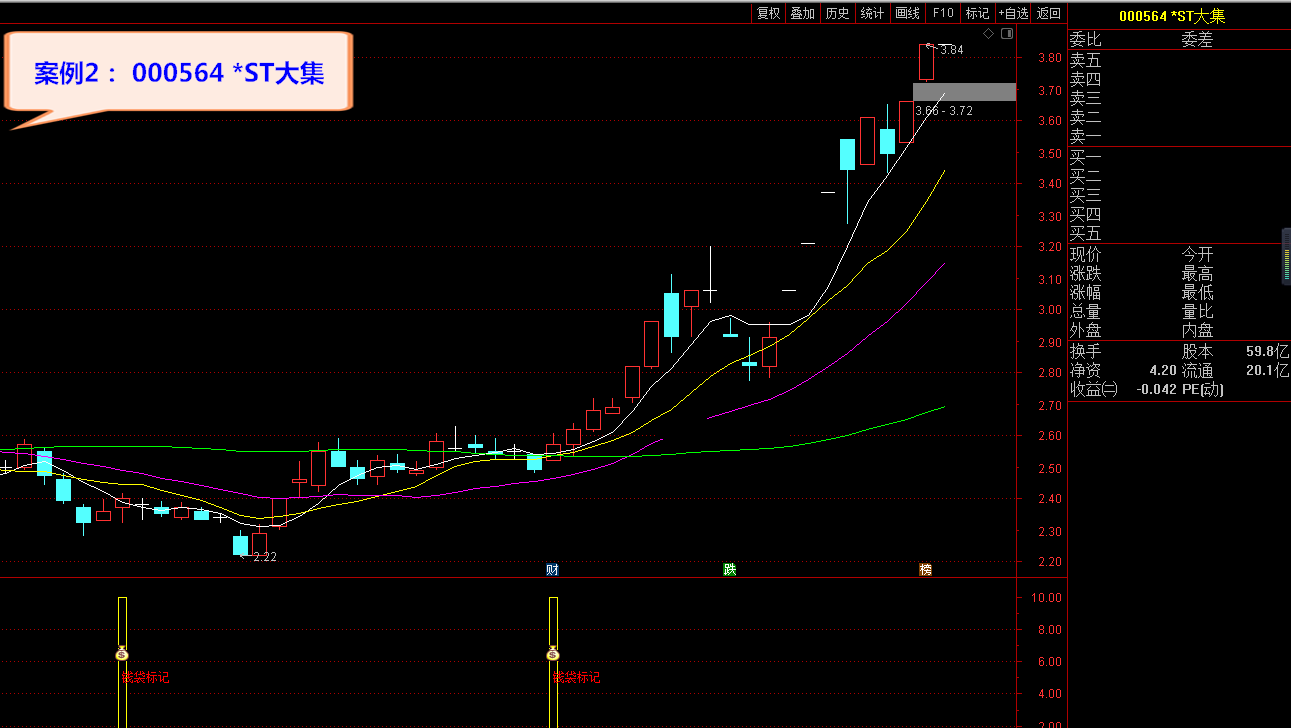The width and height of the screenshot is (1291, 728).
Task: Click the left 钱袋标记 label
Action: [145, 677]
